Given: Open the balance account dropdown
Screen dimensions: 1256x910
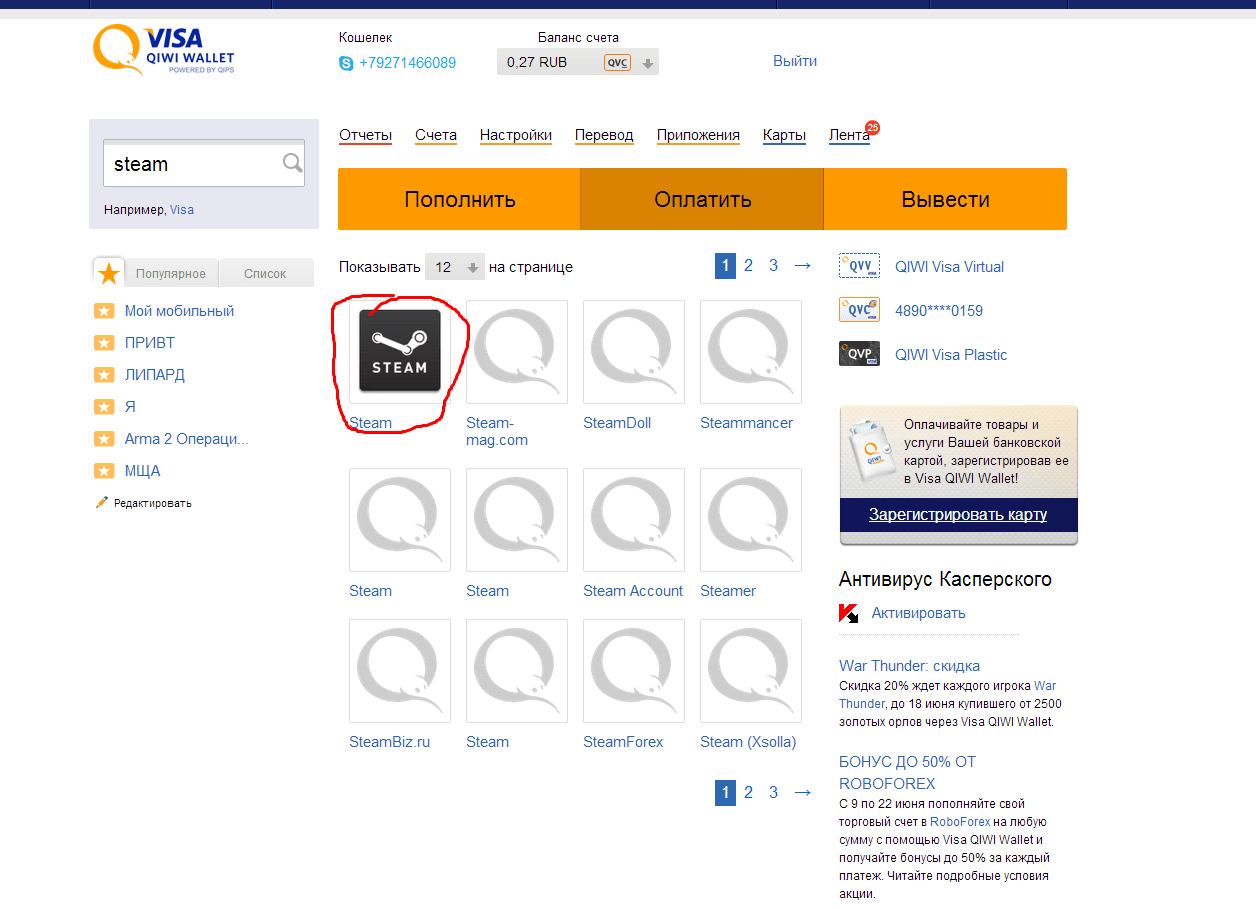Looking at the screenshot, I should [x=578, y=62].
